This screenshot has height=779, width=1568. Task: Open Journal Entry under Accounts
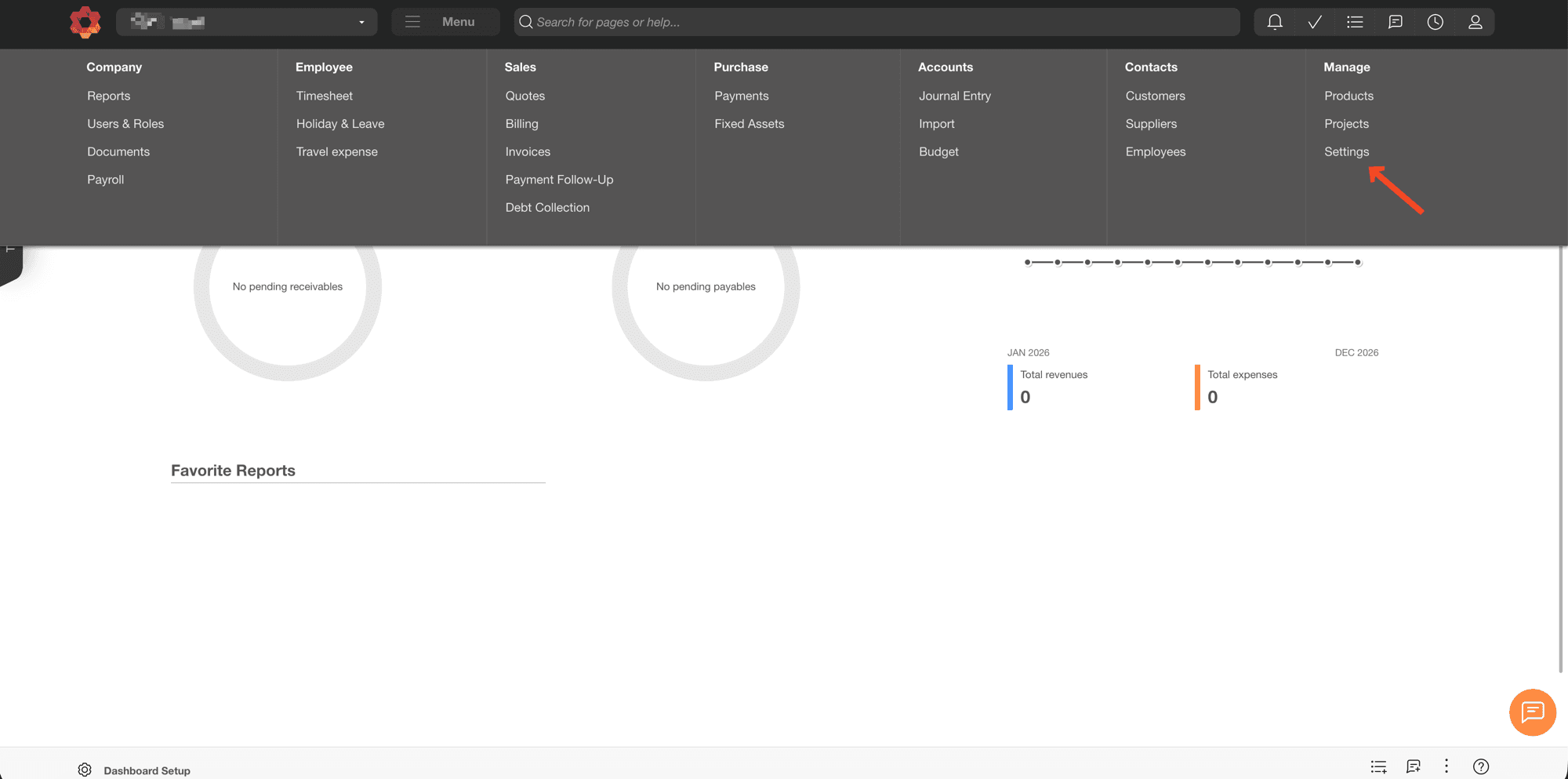tap(955, 96)
